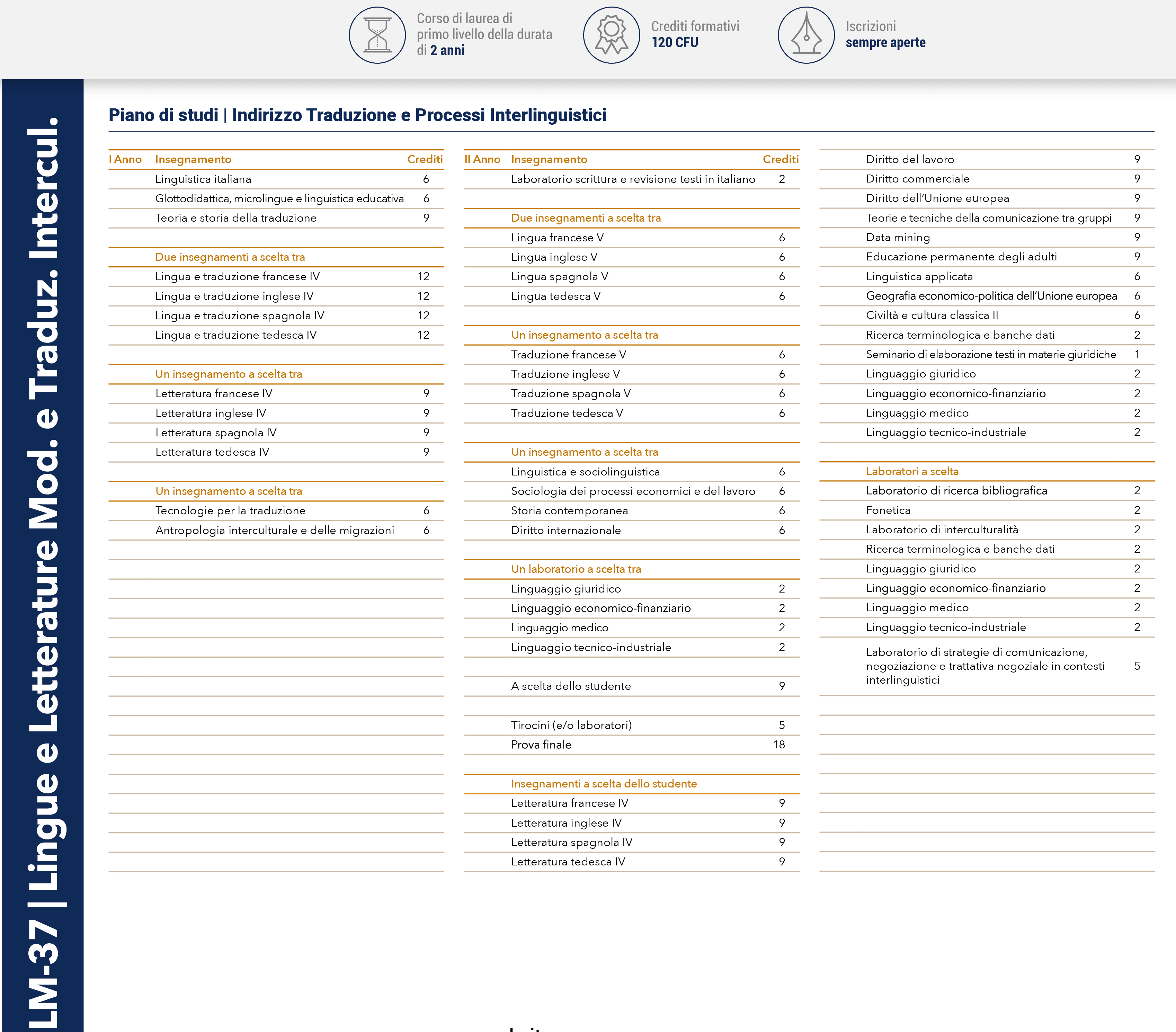Click 'Traduzione tedesca V' entry
Image resolution: width=1176 pixels, height=1032 pixels.
567,413
